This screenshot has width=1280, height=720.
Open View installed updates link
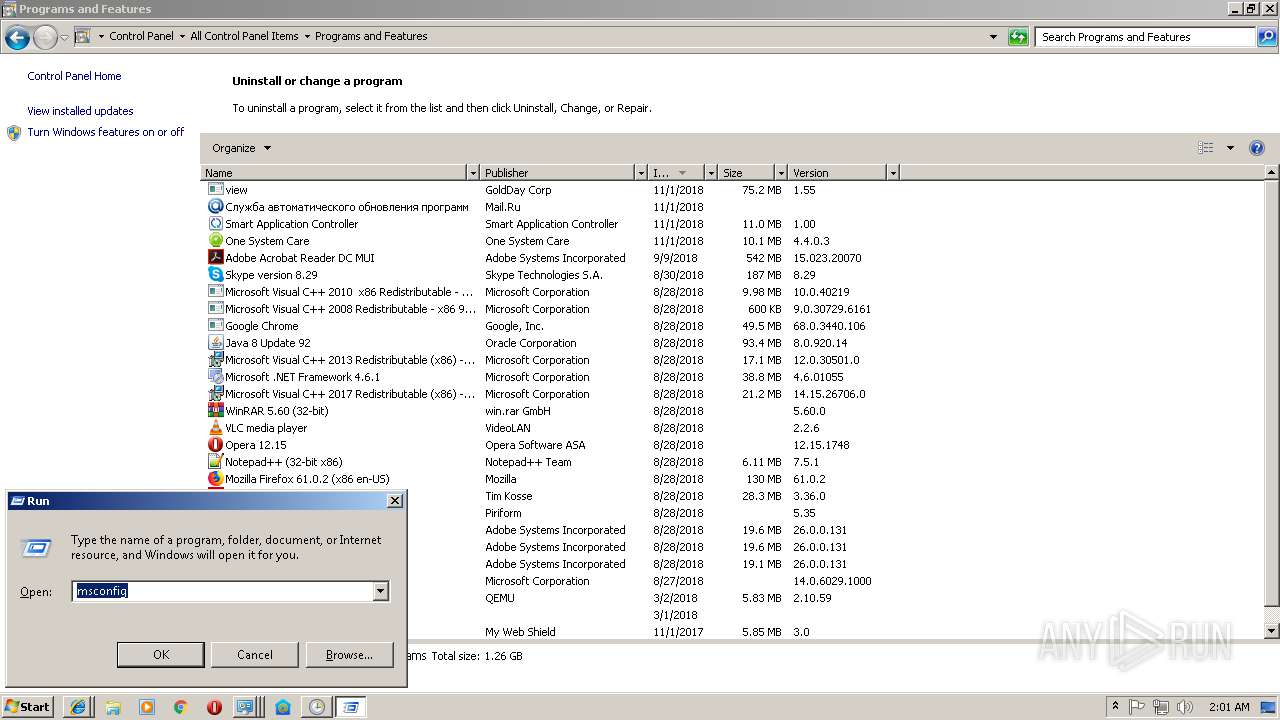(80, 111)
